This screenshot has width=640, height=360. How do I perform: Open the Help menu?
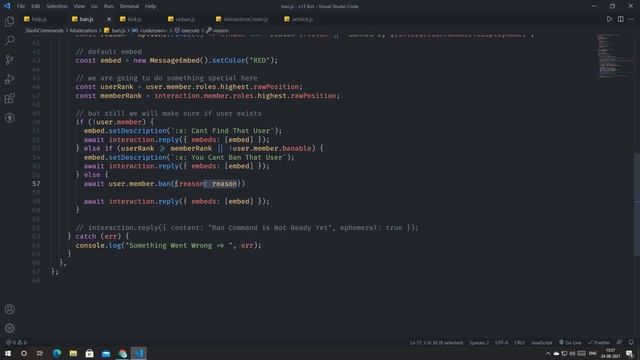click(151, 6)
